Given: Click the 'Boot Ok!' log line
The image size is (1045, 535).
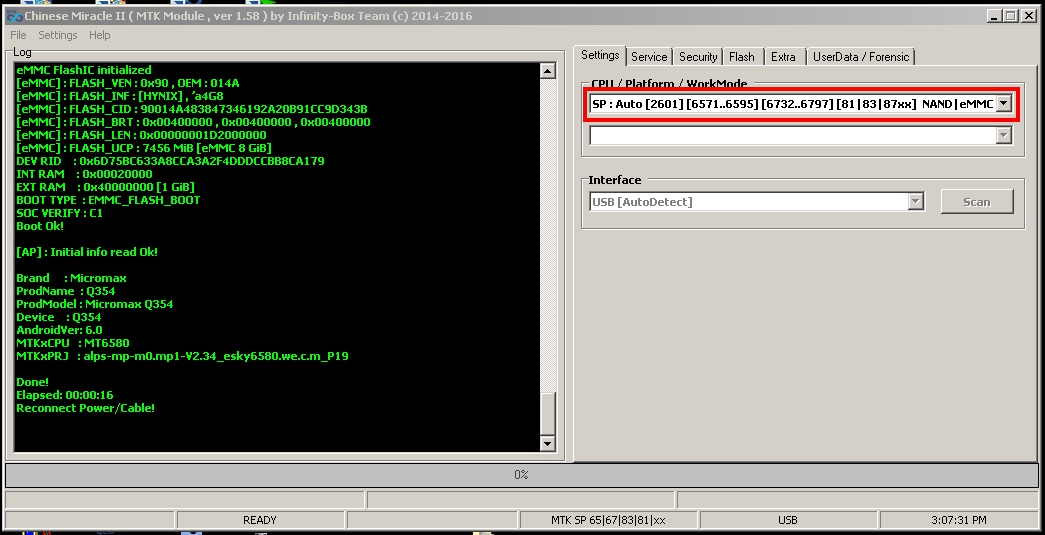Looking at the screenshot, I should (x=40, y=226).
